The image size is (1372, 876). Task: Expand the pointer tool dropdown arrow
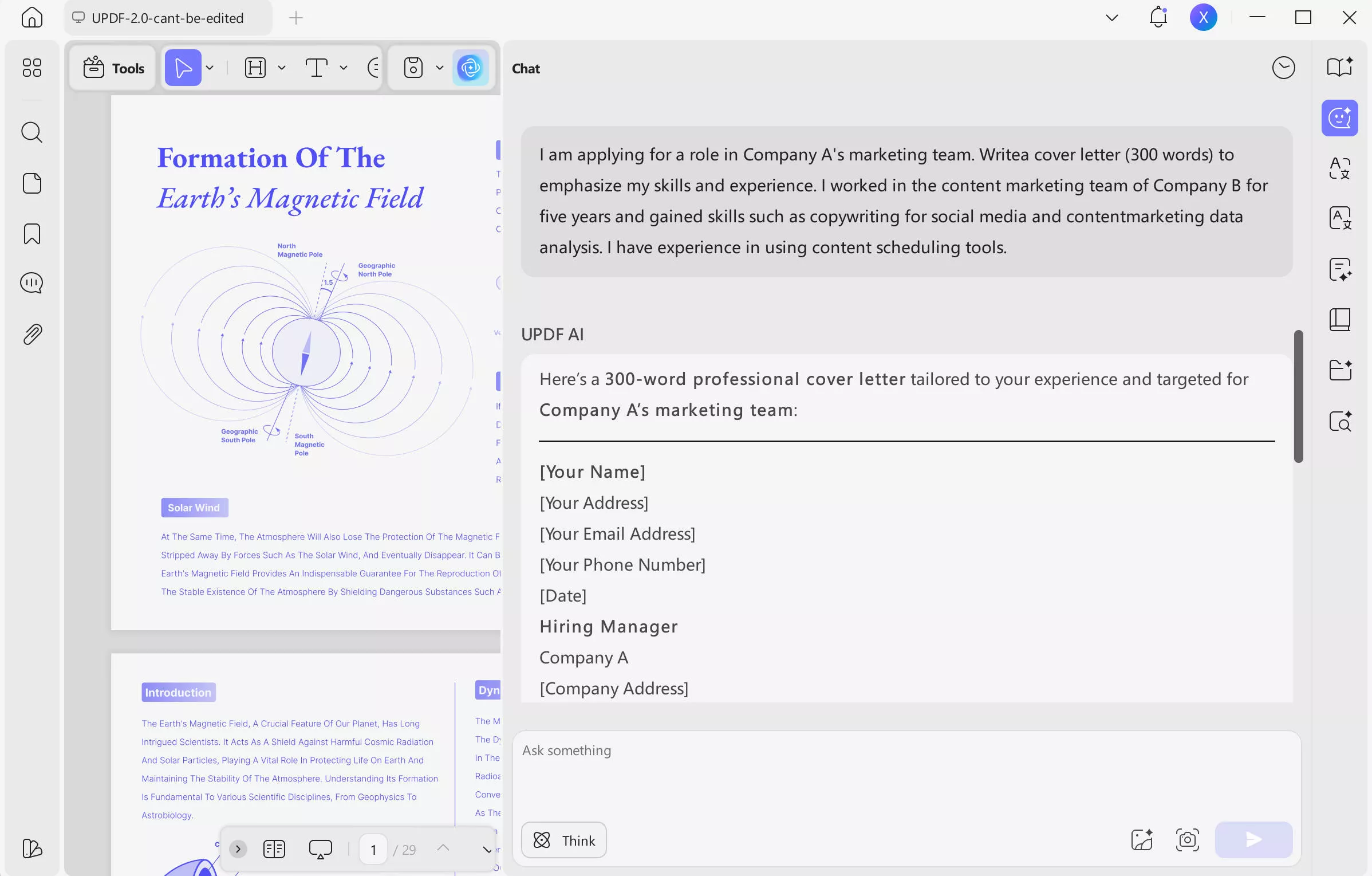point(210,68)
